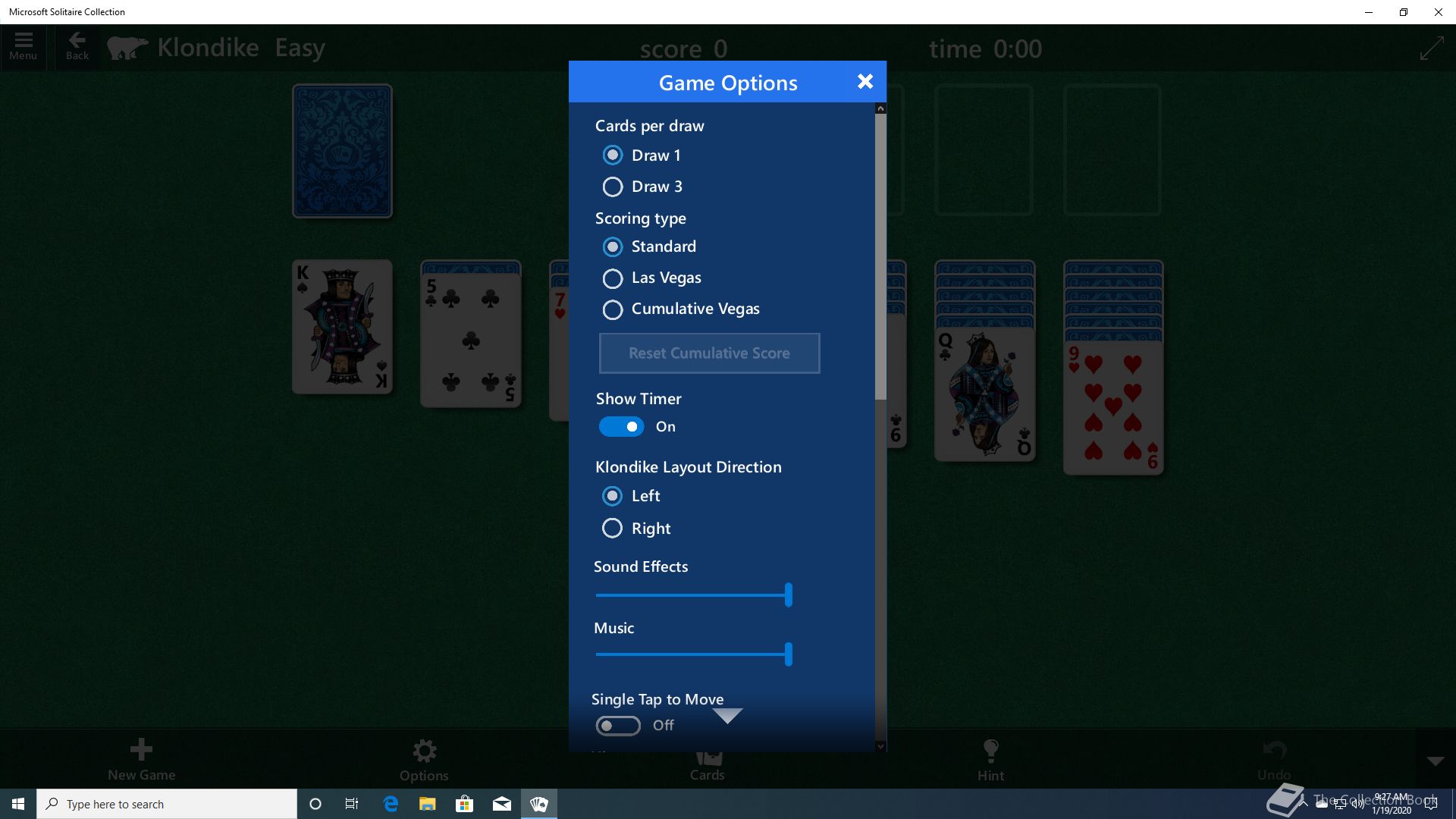The height and width of the screenshot is (819, 1456).
Task: Start a New Game
Action: [x=141, y=759]
